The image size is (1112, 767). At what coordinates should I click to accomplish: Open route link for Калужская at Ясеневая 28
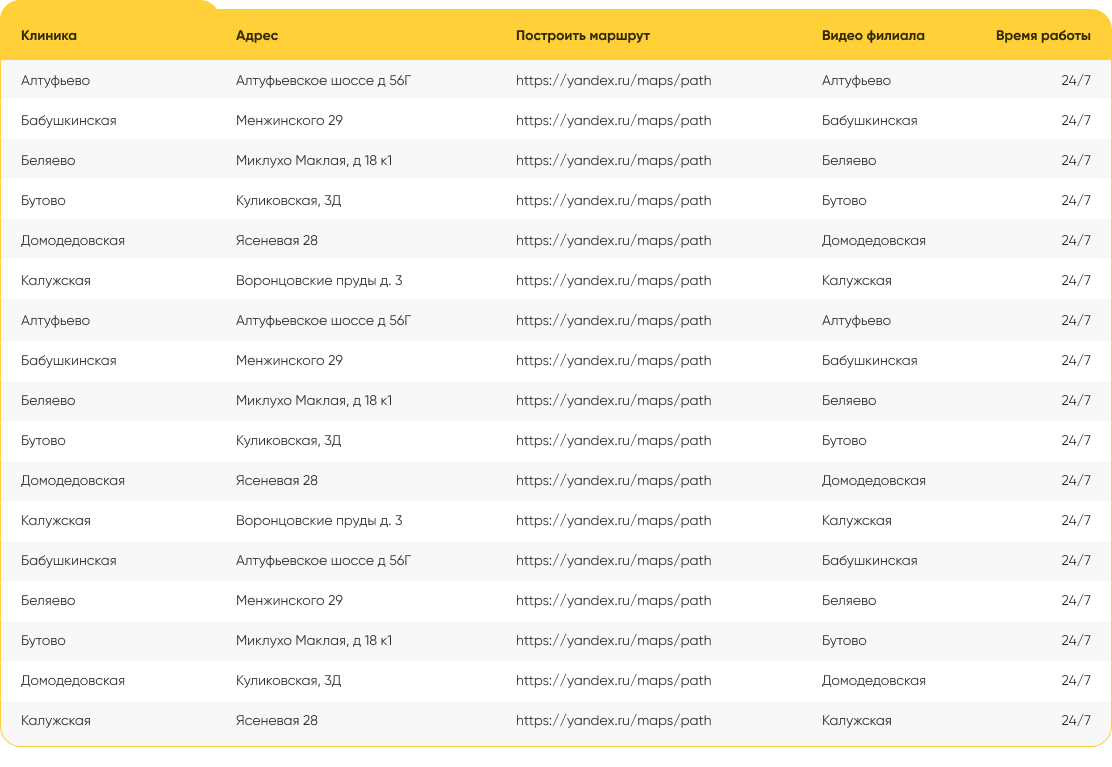[x=613, y=720]
